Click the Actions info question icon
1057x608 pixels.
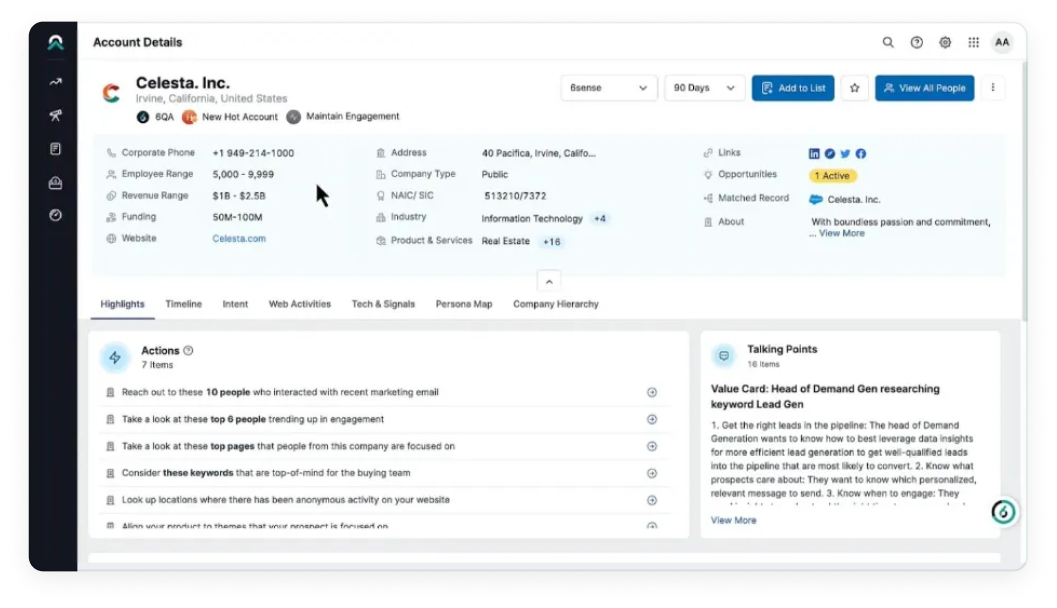(x=188, y=351)
